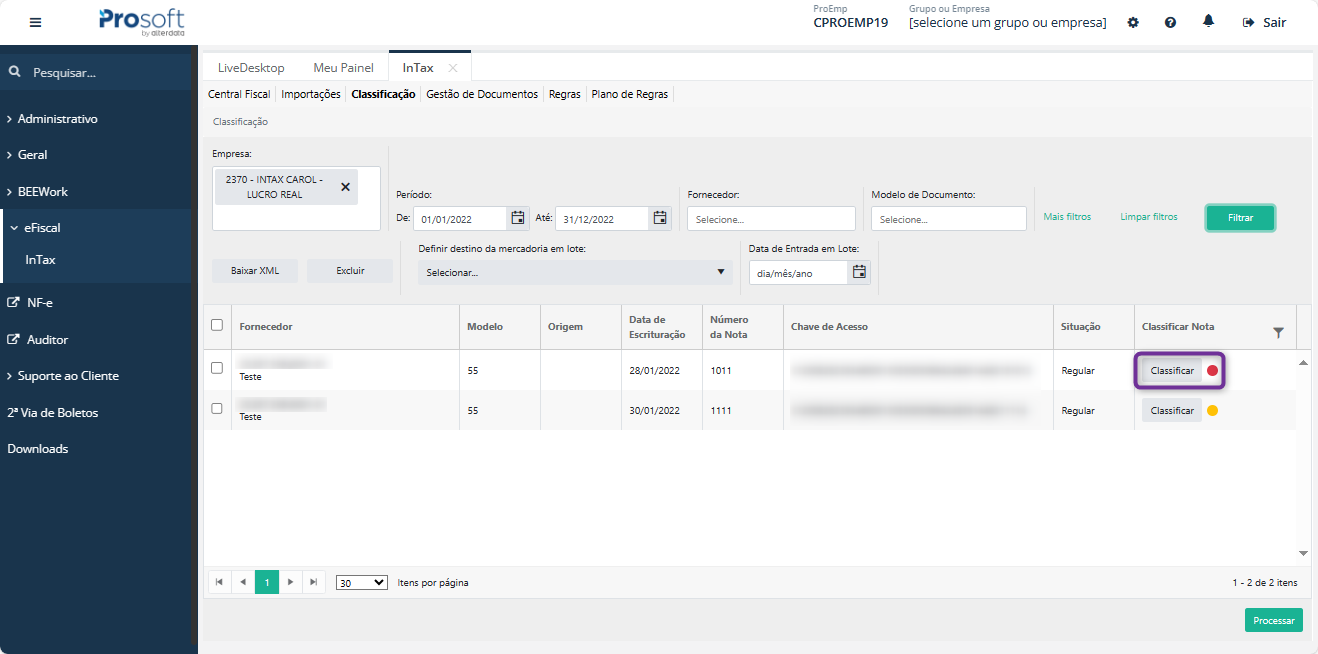Viewport: 1318px width, 654px height.
Task: Click the Sair logout button
Action: pyautogui.click(x=1264, y=22)
